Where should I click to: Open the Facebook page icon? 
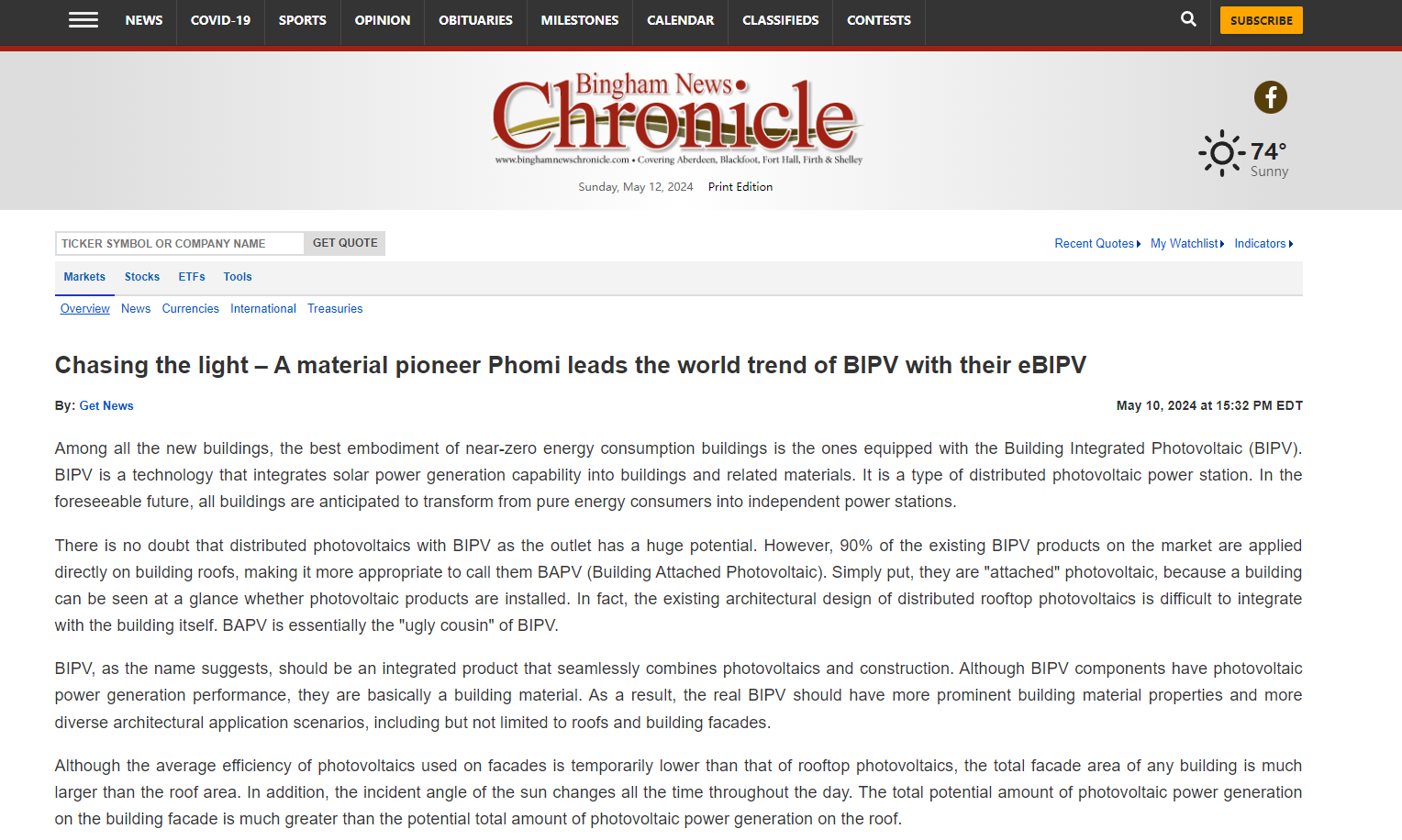click(x=1270, y=97)
